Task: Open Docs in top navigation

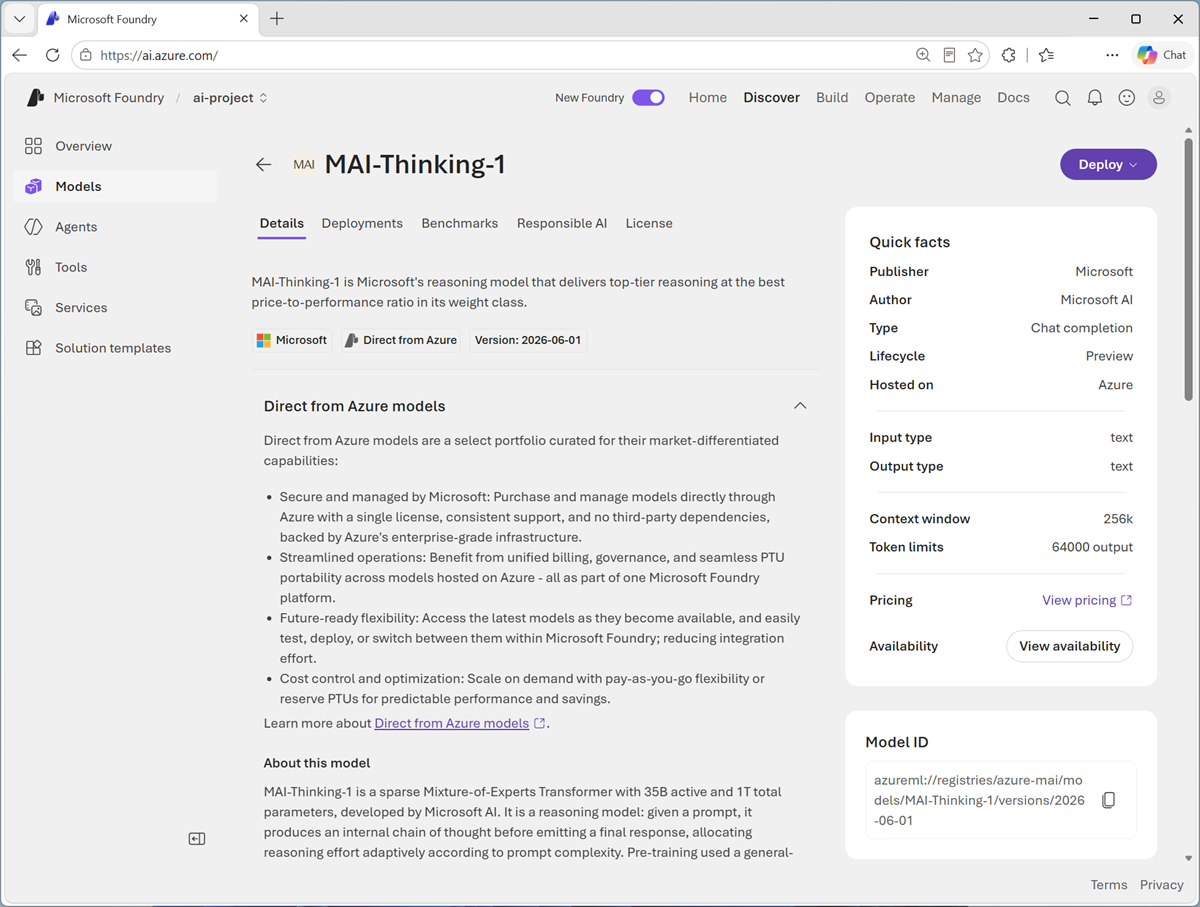Action: coord(1013,98)
